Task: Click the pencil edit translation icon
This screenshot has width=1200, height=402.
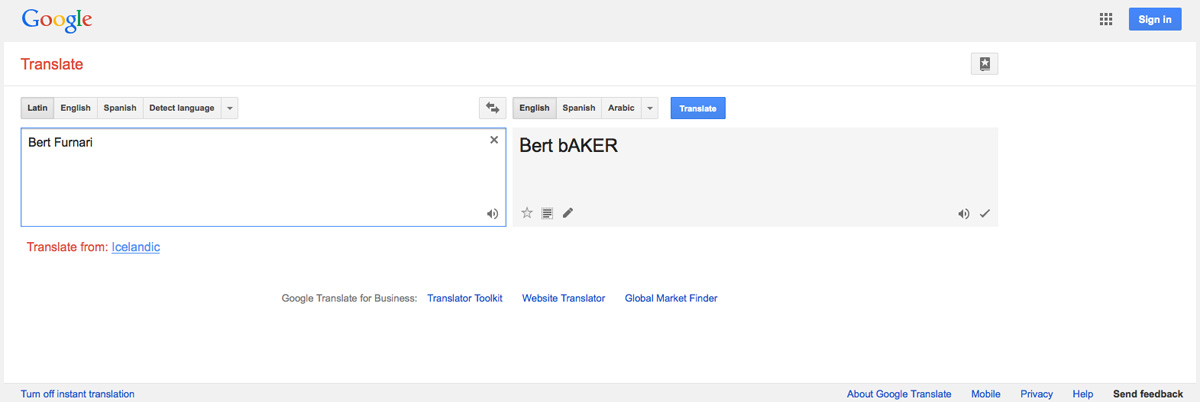Action: [568, 213]
